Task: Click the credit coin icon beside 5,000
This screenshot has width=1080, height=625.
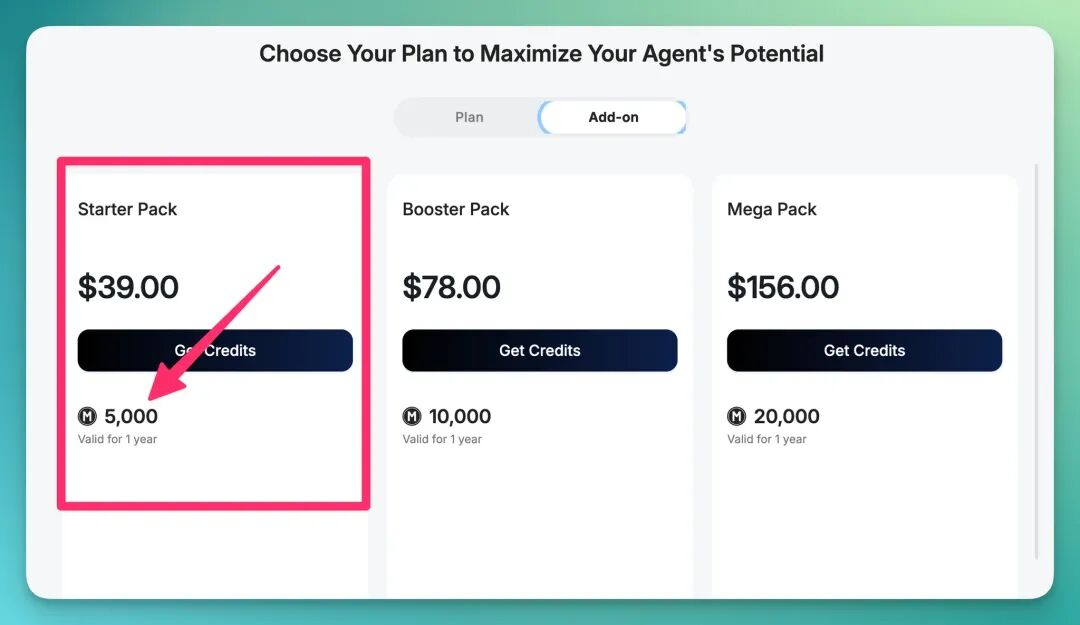Action: click(87, 416)
